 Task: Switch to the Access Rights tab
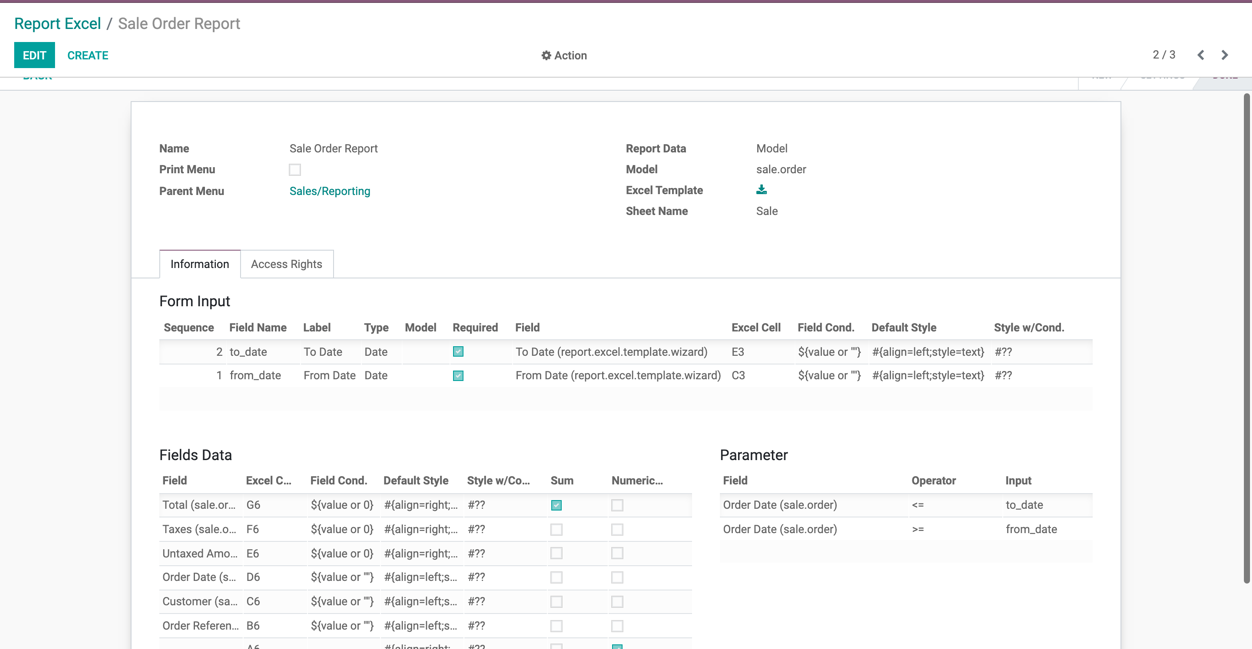tap(286, 264)
